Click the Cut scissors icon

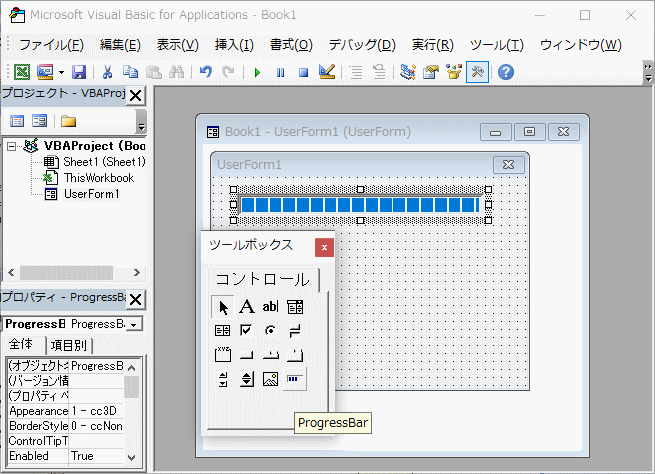(x=107, y=72)
